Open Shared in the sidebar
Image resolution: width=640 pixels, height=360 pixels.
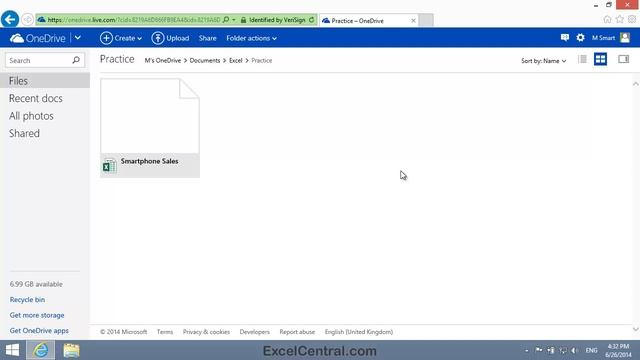pyautogui.click(x=24, y=133)
